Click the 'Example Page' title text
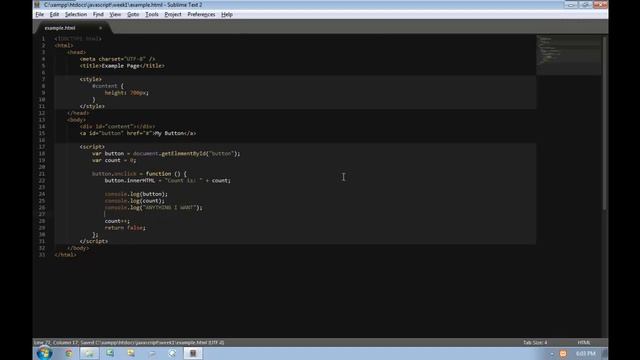The height and width of the screenshot is (360, 640). click(120, 66)
